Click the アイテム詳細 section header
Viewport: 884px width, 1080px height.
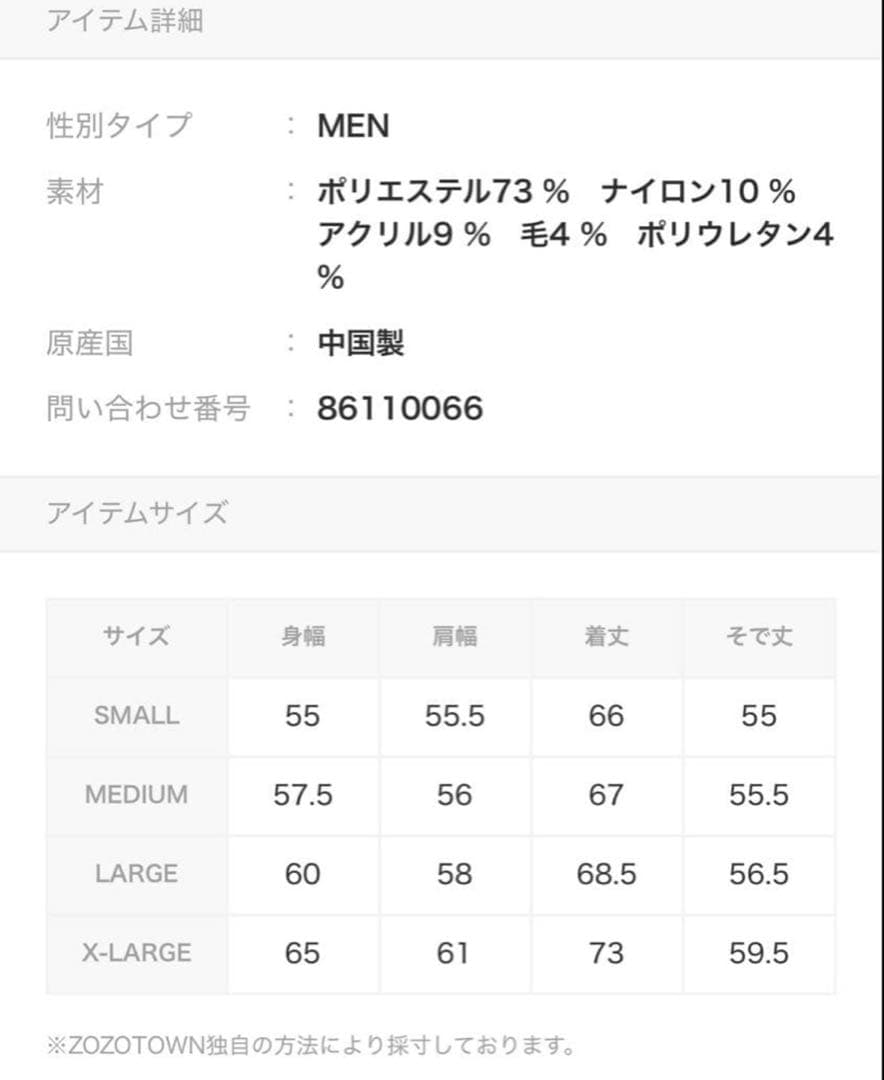tap(125, 21)
